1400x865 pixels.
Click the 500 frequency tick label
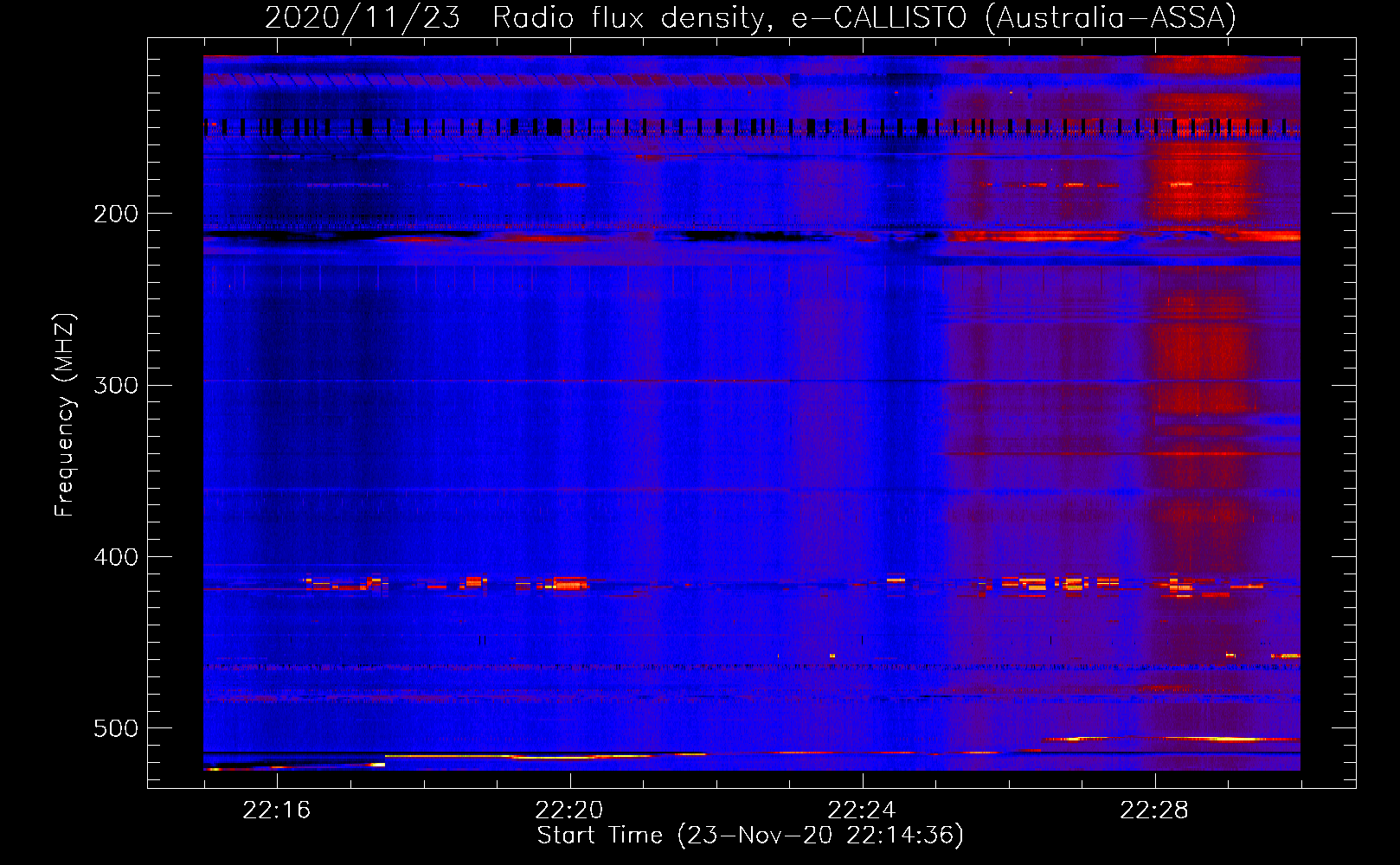[116, 728]
